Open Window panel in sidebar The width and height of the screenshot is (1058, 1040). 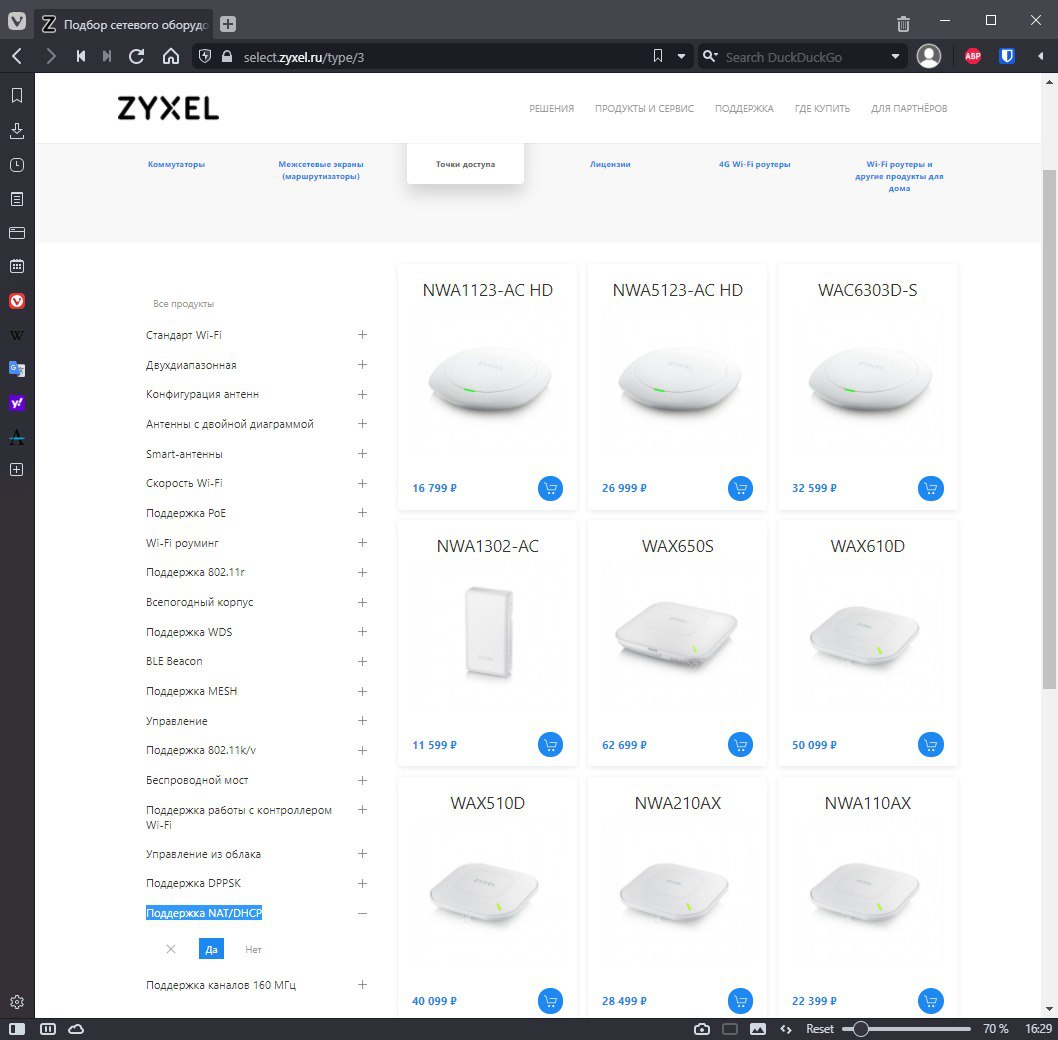pyautogui.click(x=17, y=233)
